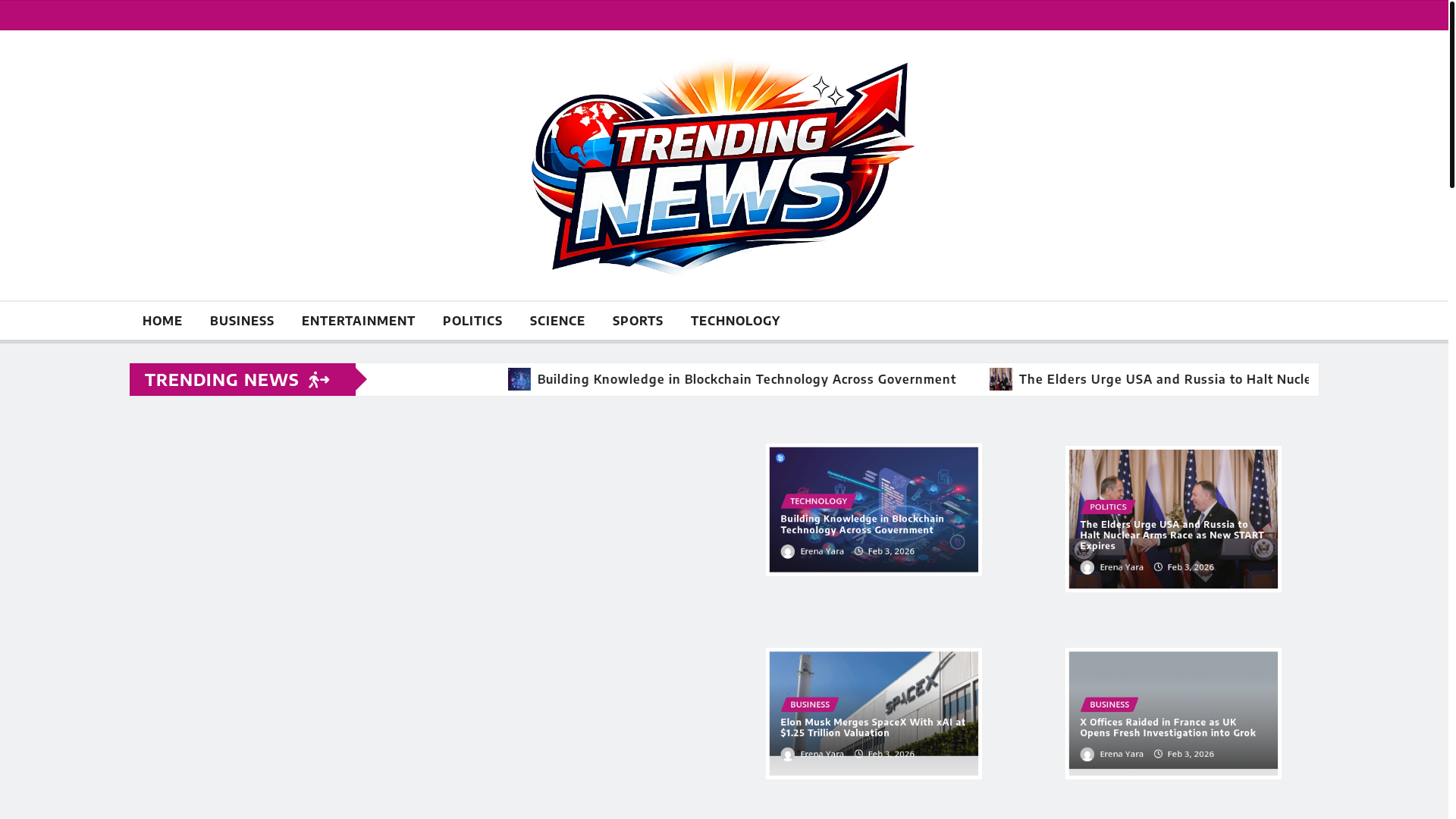Click the TECHNOLOGY tag on blockchain card

[x=818, y=501]
